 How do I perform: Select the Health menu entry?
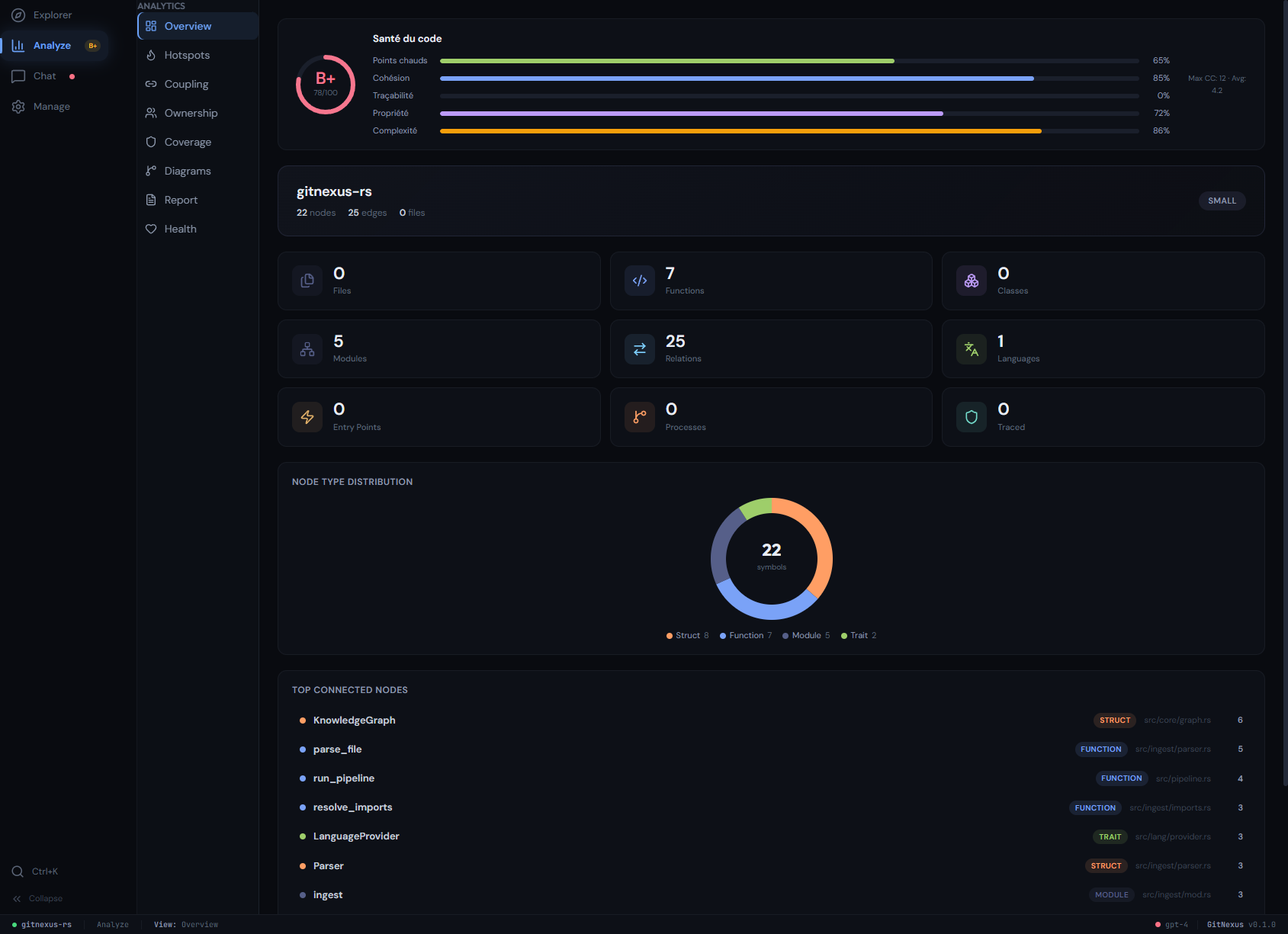[x=198, y=229]
